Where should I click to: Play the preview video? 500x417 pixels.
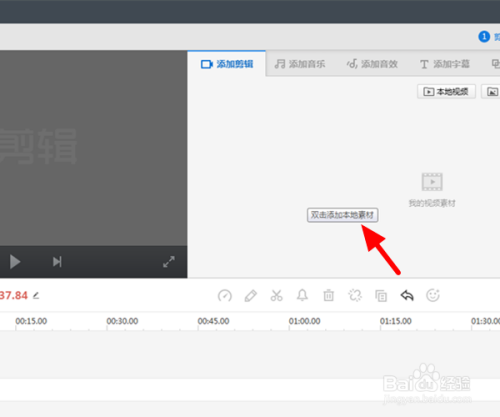(x=15, y=262)
